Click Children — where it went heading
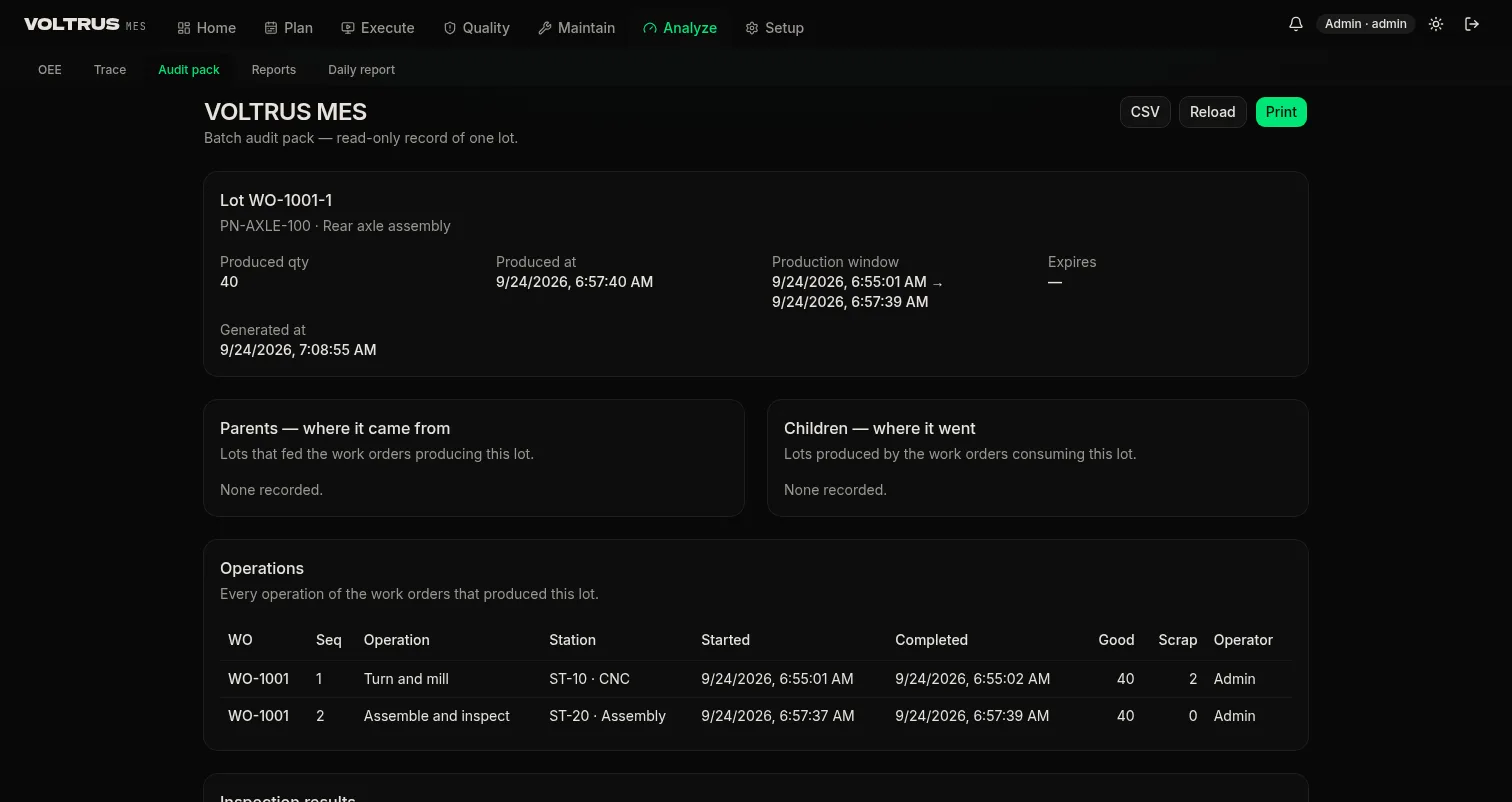Screen dimensions: 1512x802 (x=880, y=428)
